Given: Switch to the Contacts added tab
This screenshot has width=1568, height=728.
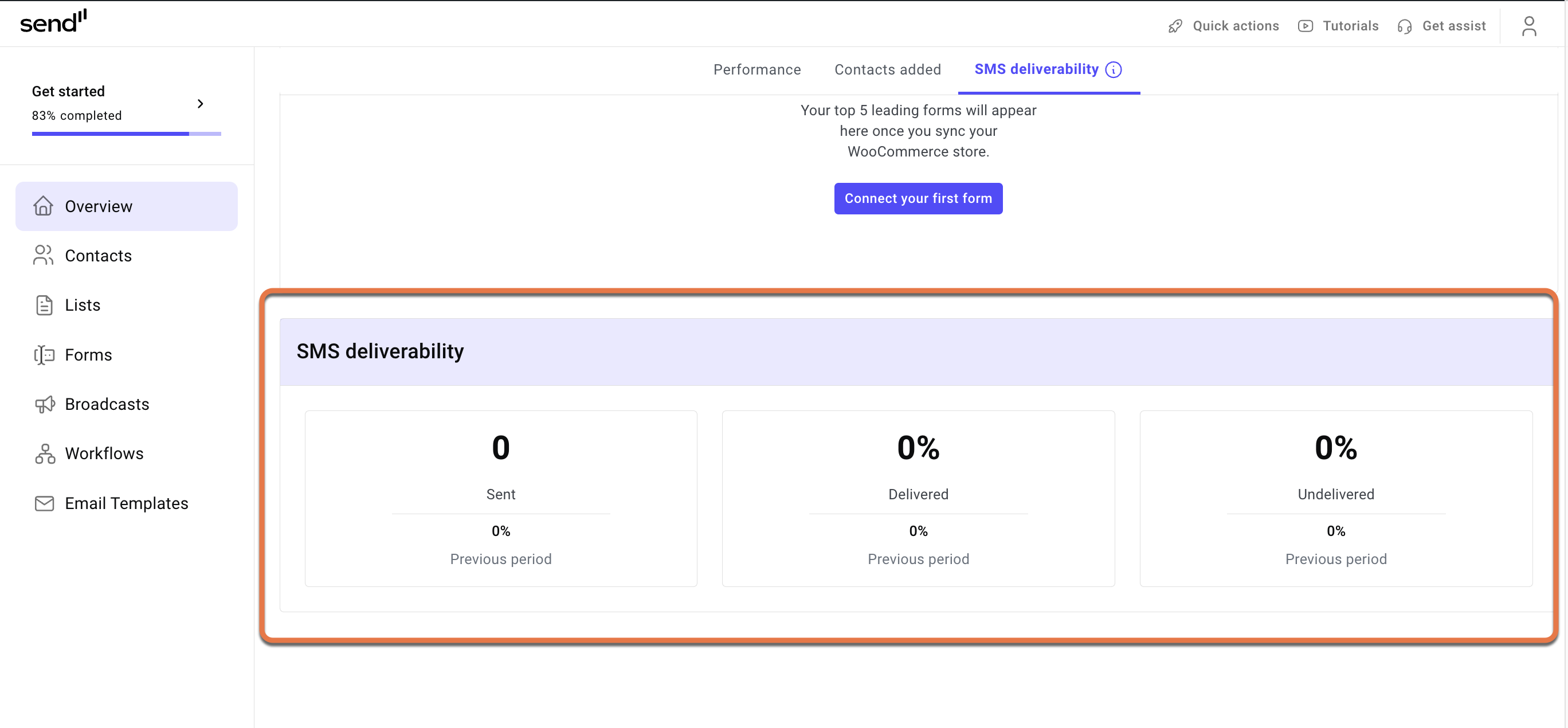Looking at the screenshot, I should click(x=888, y=69).
